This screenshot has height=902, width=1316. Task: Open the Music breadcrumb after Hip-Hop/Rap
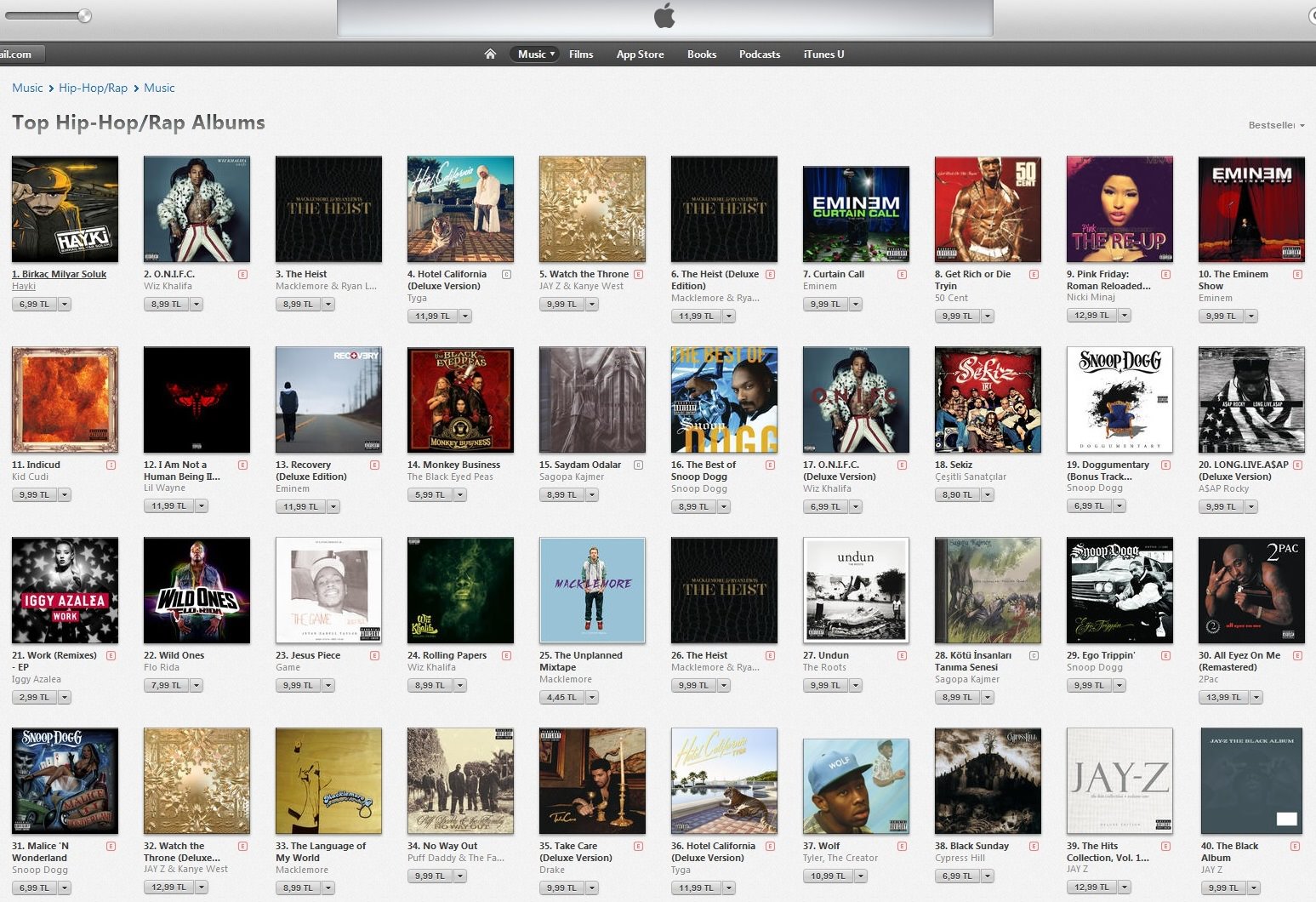pyautogui.click(x=159, y=88)
